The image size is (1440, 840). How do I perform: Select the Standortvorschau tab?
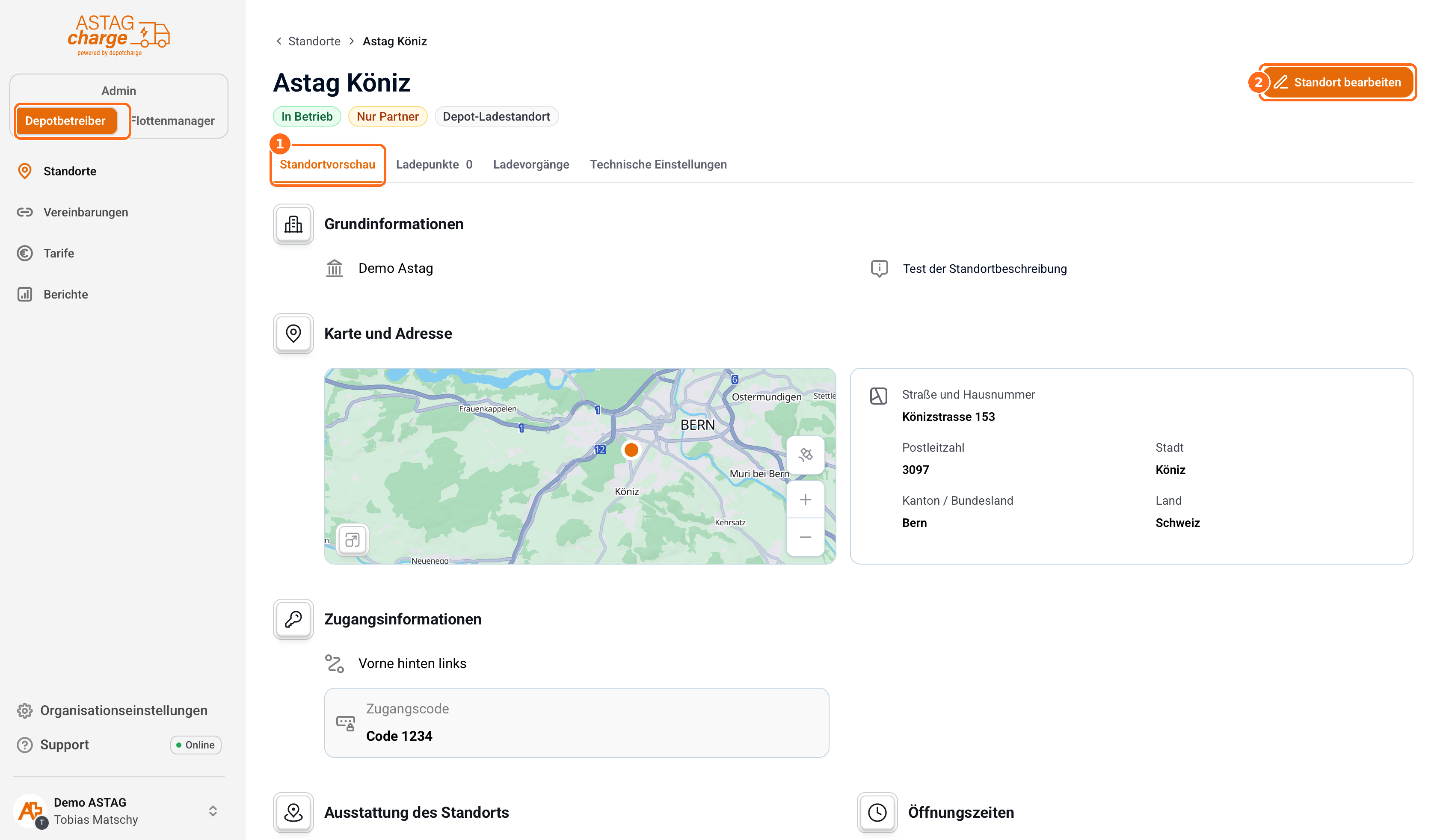click(327, 165)
